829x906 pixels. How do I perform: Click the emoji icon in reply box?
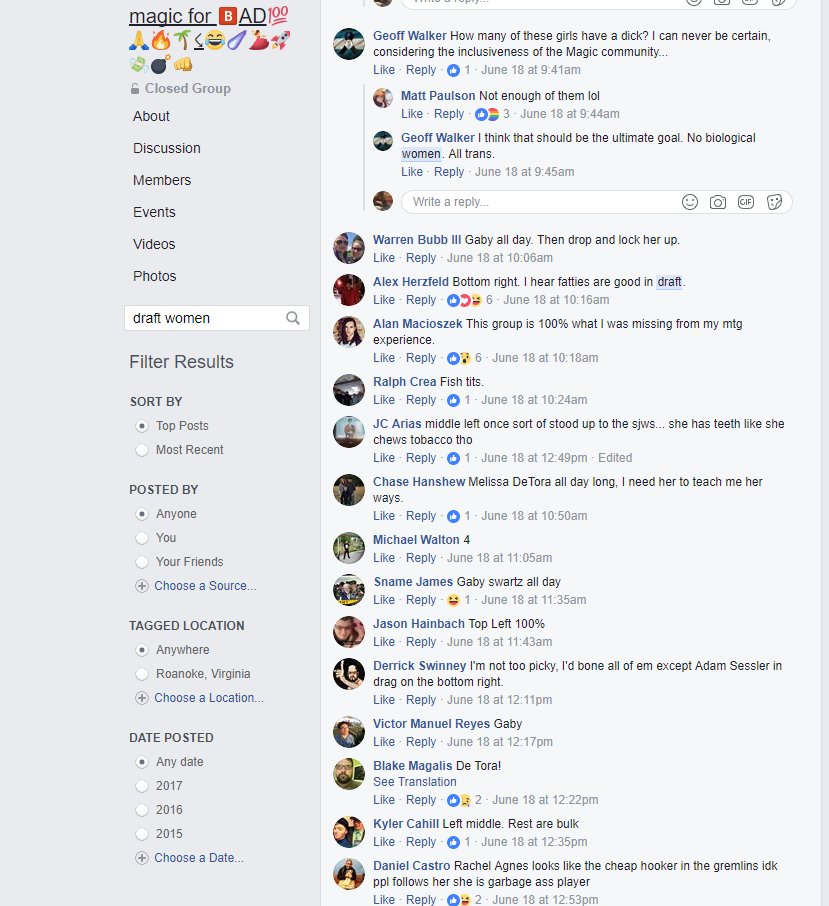(690, 202)
